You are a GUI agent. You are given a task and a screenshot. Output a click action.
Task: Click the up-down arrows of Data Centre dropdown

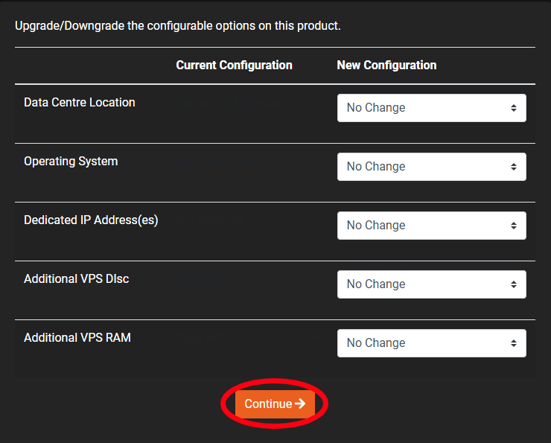[x=513, y=108]
